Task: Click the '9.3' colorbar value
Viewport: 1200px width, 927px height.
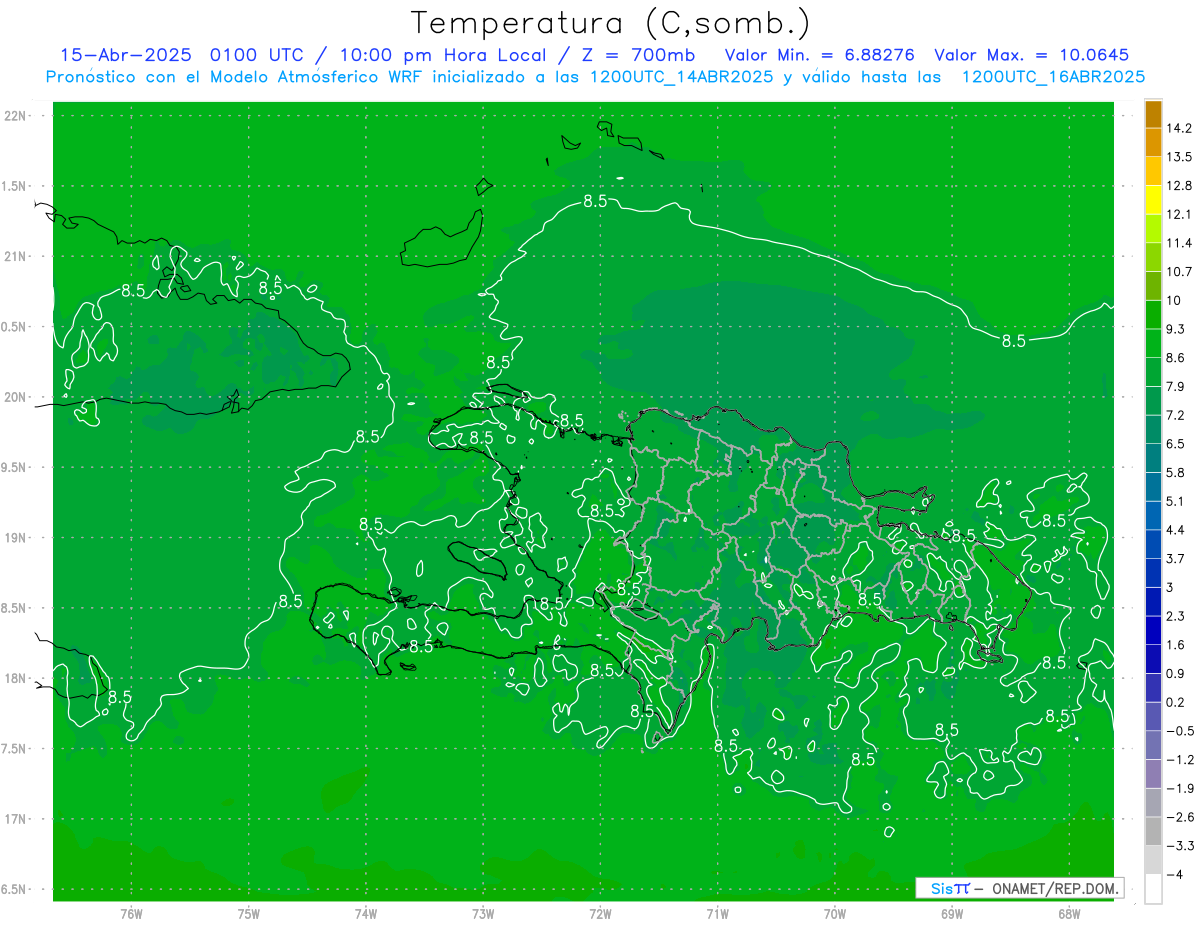Action: pyautogui.click(x=1176, y=329)
